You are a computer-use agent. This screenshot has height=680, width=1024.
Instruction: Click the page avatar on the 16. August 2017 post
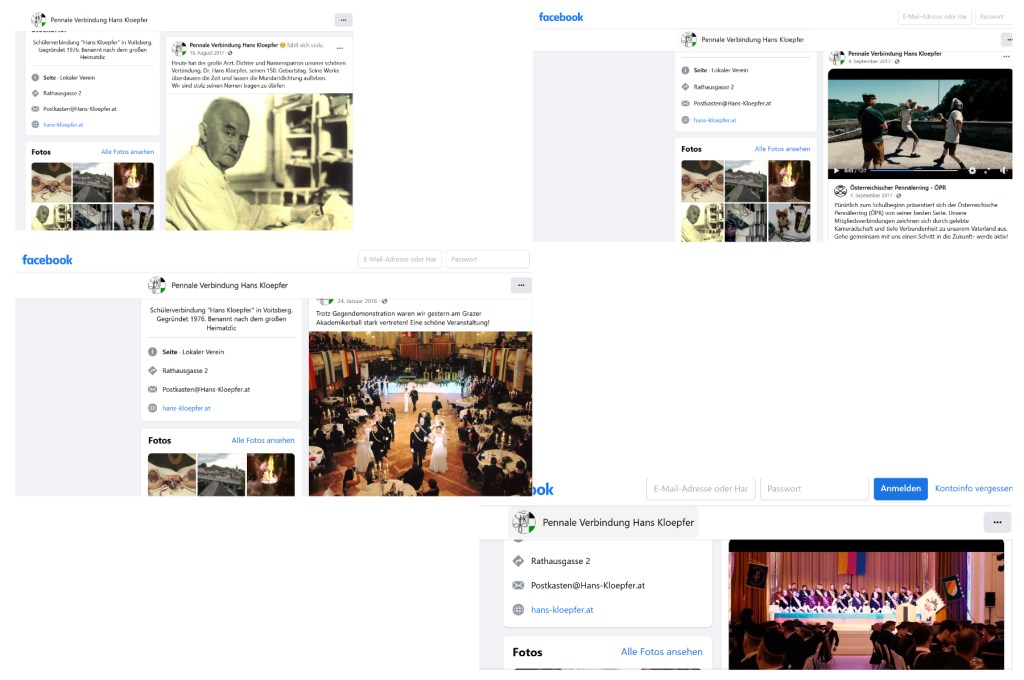(179, 48)
